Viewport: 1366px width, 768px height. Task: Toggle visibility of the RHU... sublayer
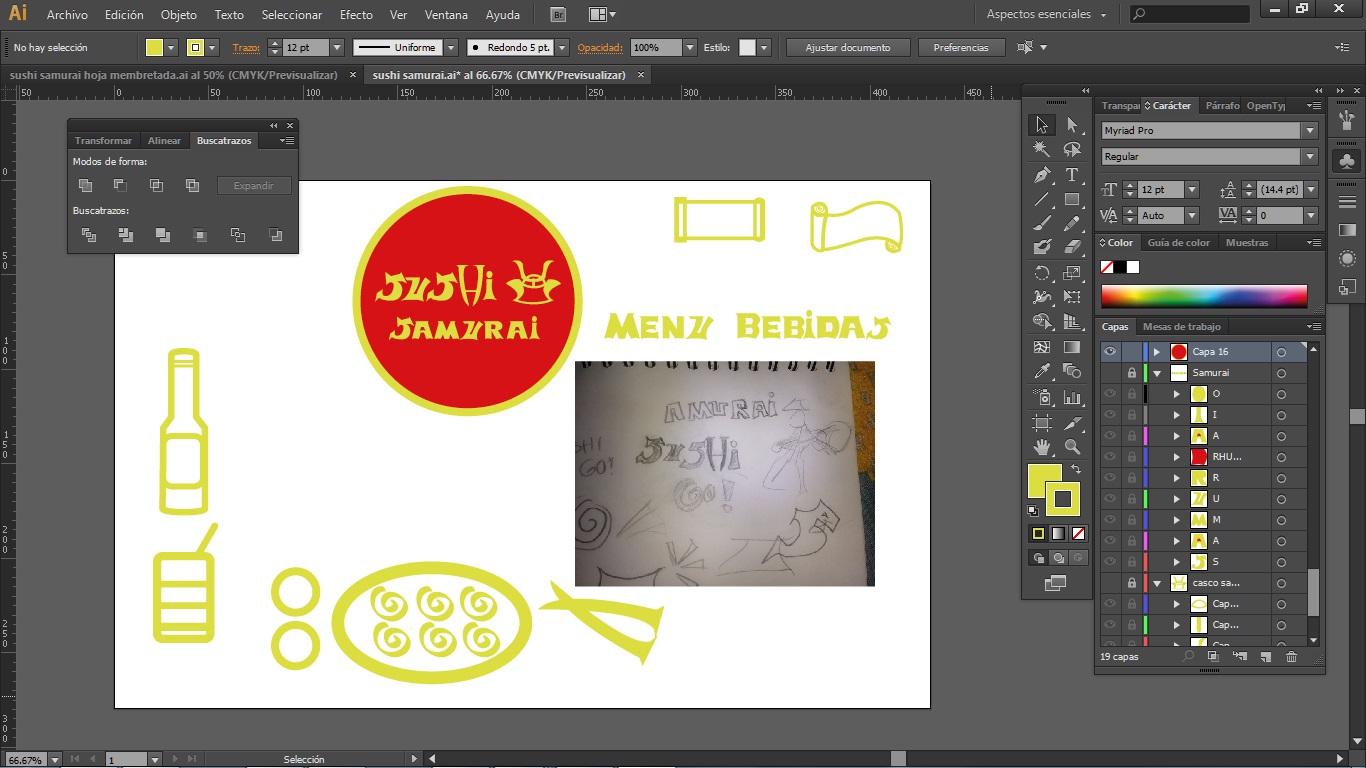click(1109, 457)
